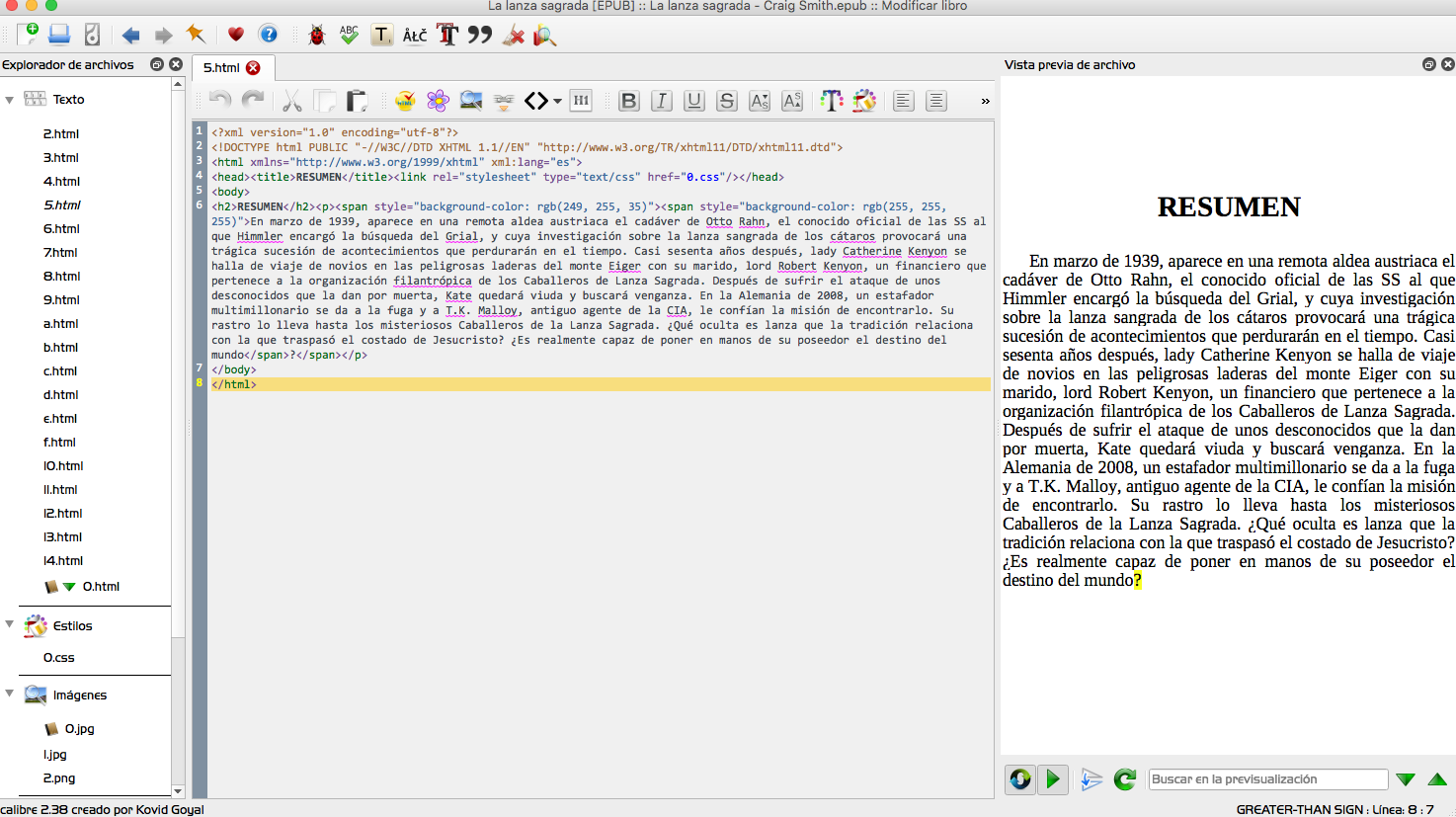
Task: Collapse the Imágenes section
Action: (x=10, y=694)
